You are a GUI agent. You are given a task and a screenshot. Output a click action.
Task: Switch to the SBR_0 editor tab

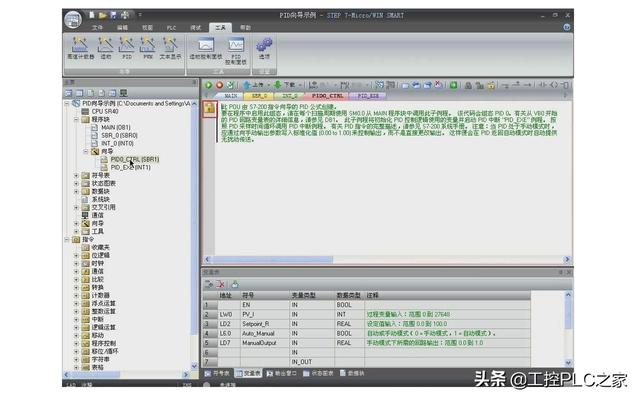[259, 96]
